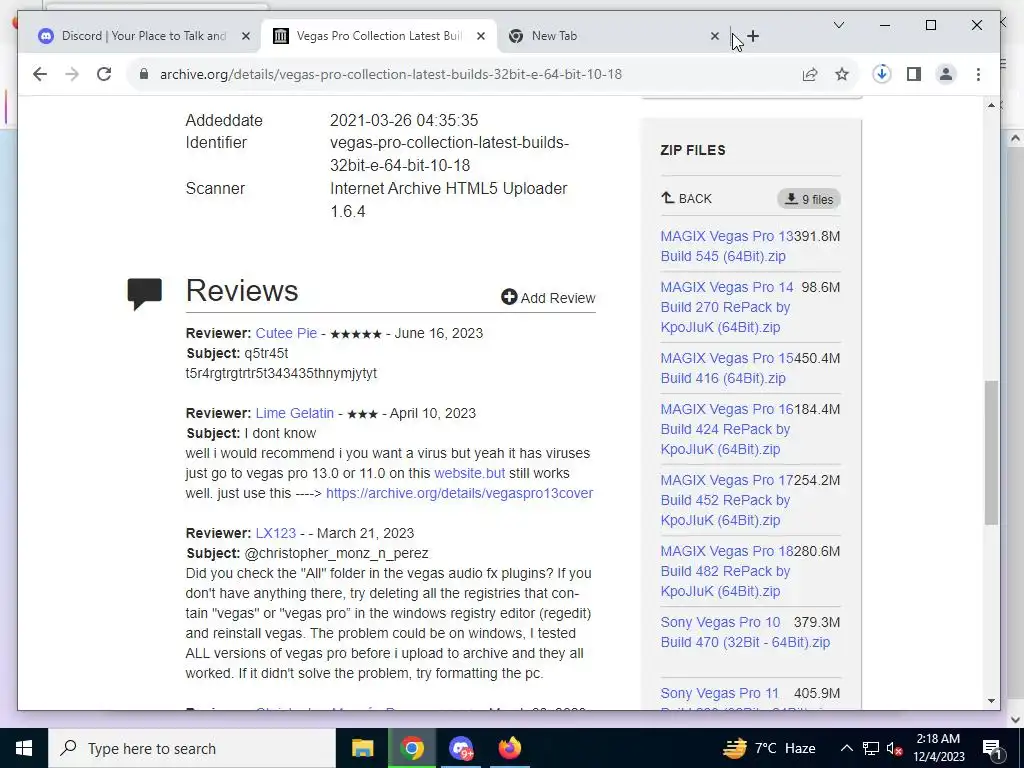1024x768 pixels.
Task: Download MAGIX Vegas Pro 17 Build 452 zip
Action: [x=726, y=500]
